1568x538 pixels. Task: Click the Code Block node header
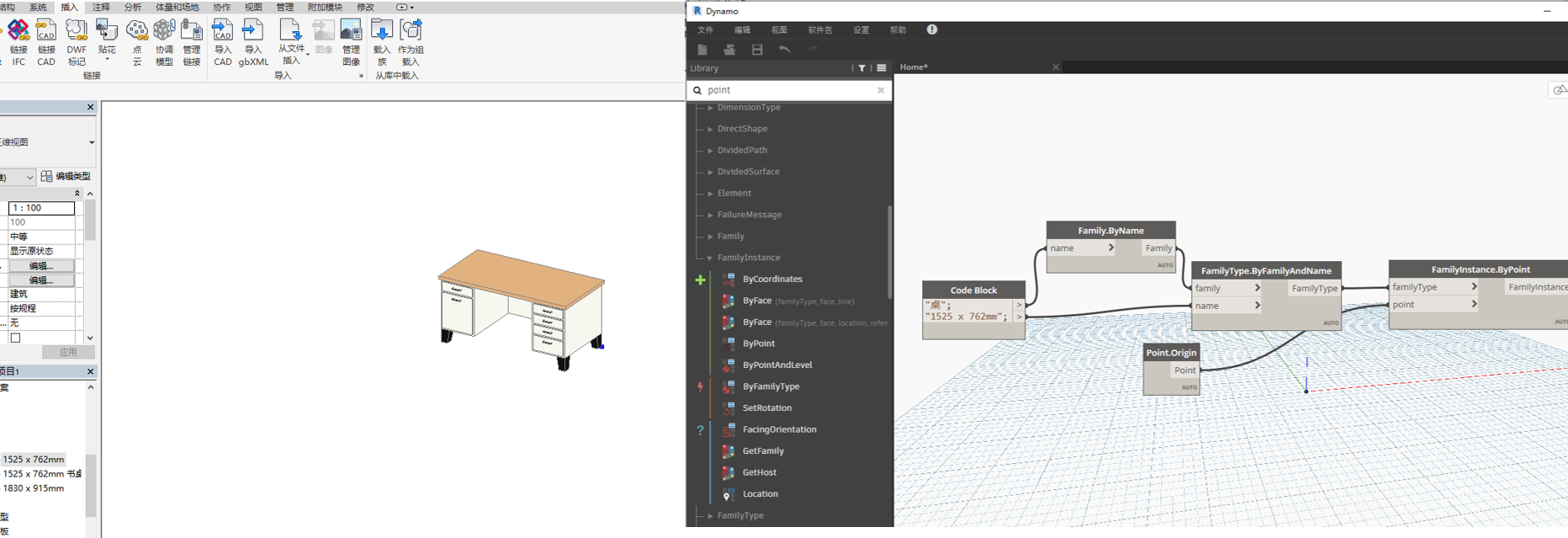(973, 290)
